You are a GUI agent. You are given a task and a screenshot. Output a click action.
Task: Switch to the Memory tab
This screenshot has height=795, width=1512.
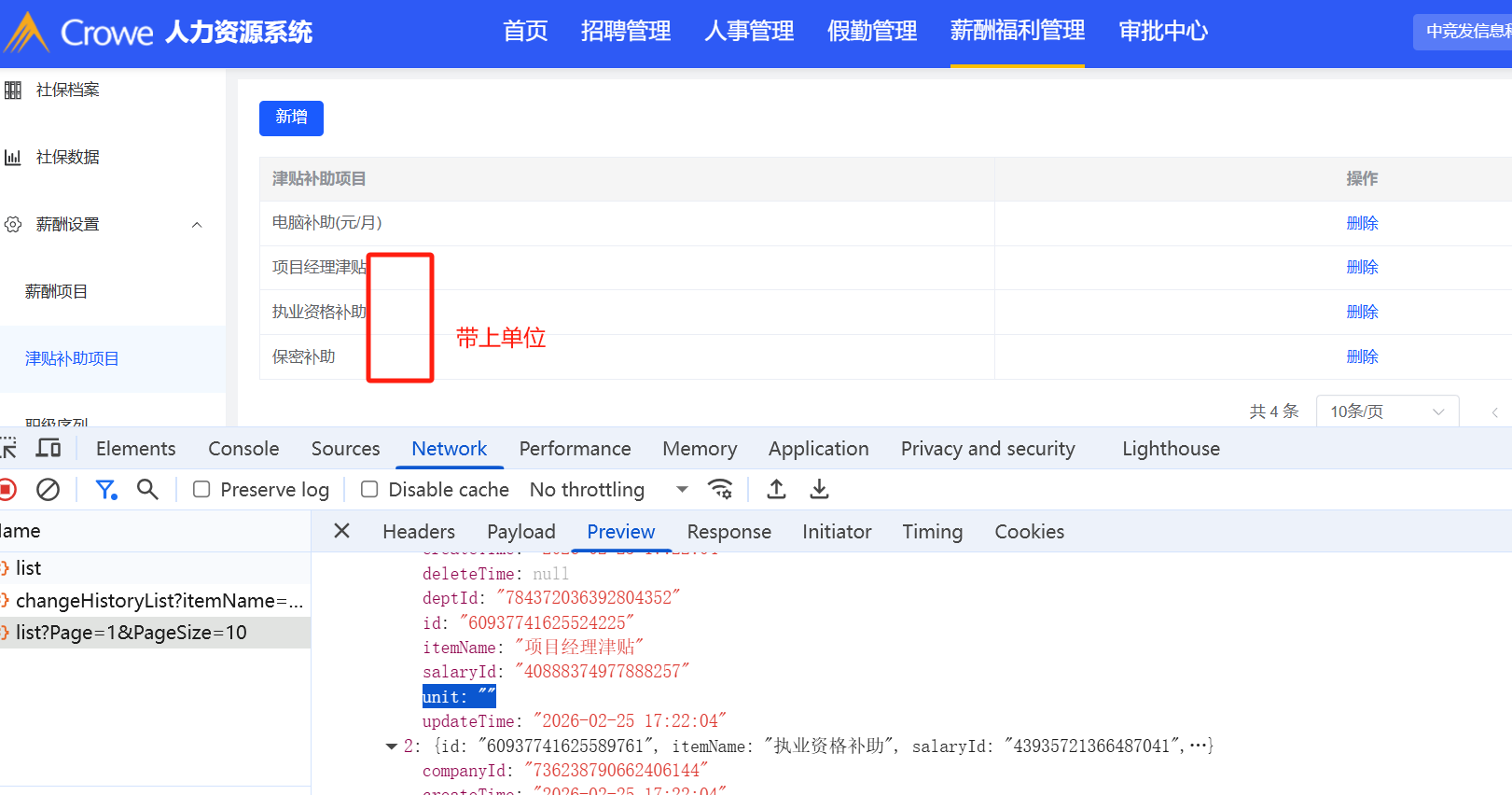coord(700,449)
